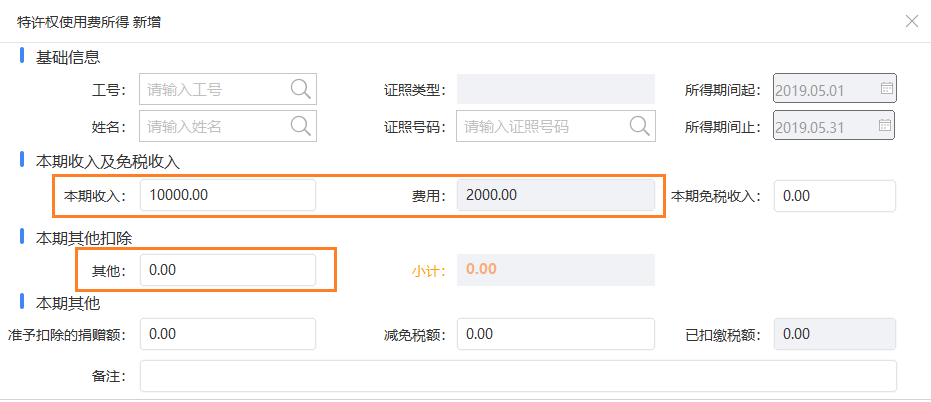This screenshot has width=931, height=402.
Task: Focus the 姓名 input box
Action: click(x=228, y=126)
